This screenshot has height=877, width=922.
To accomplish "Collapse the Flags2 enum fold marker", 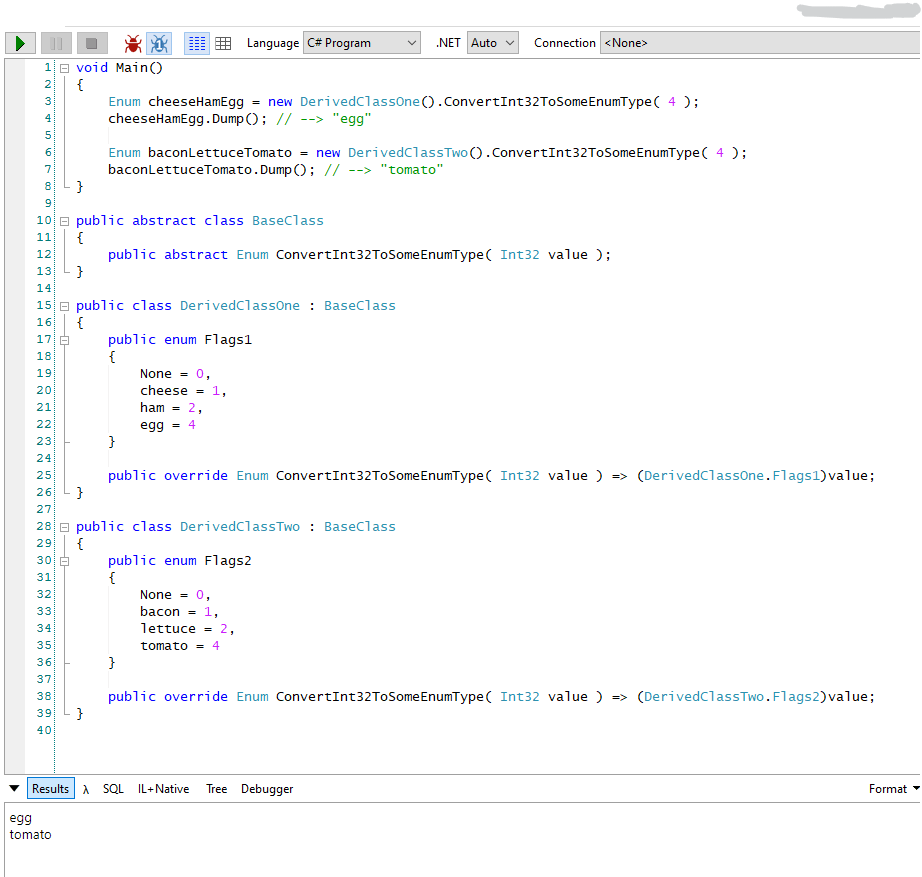I will pyautogui.click(x=65, y=561).
